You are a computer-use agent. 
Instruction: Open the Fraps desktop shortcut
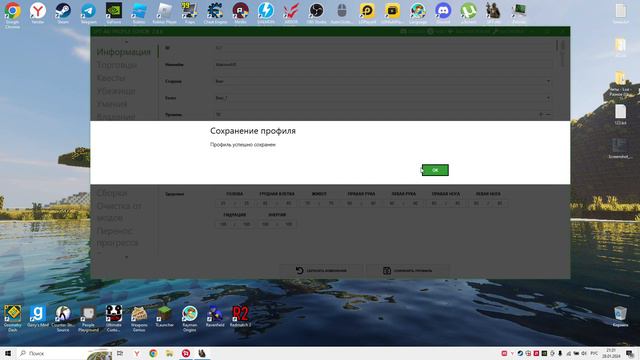coord(189,13)
